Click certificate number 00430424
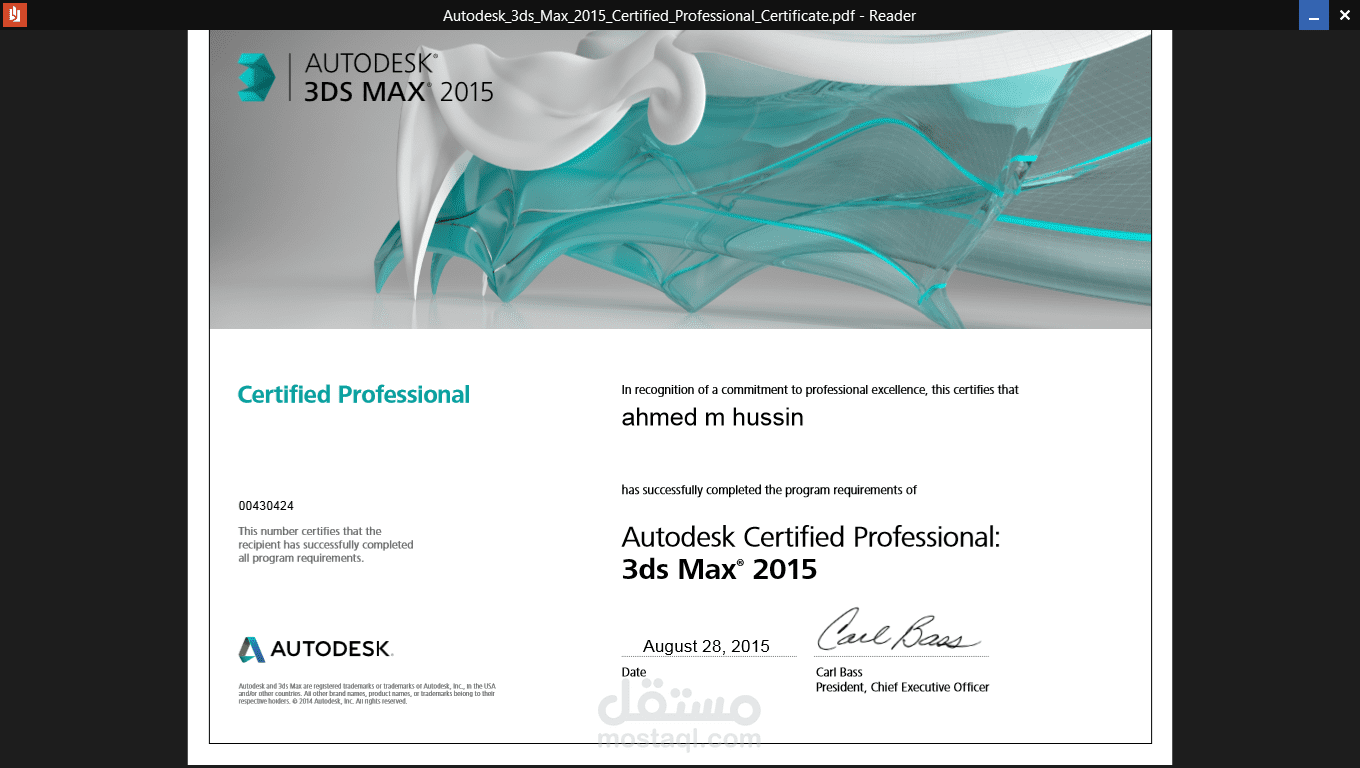Image resolution: width=1360 pixels, height=768 pixels. tap(266, 506)
